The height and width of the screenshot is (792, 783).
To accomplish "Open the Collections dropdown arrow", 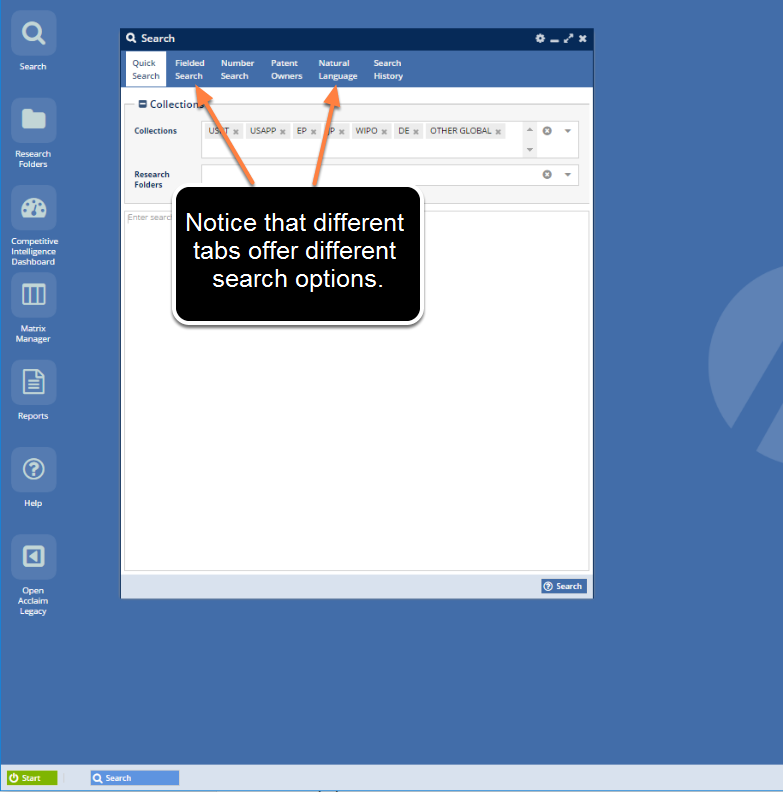I will pos(568,131).
